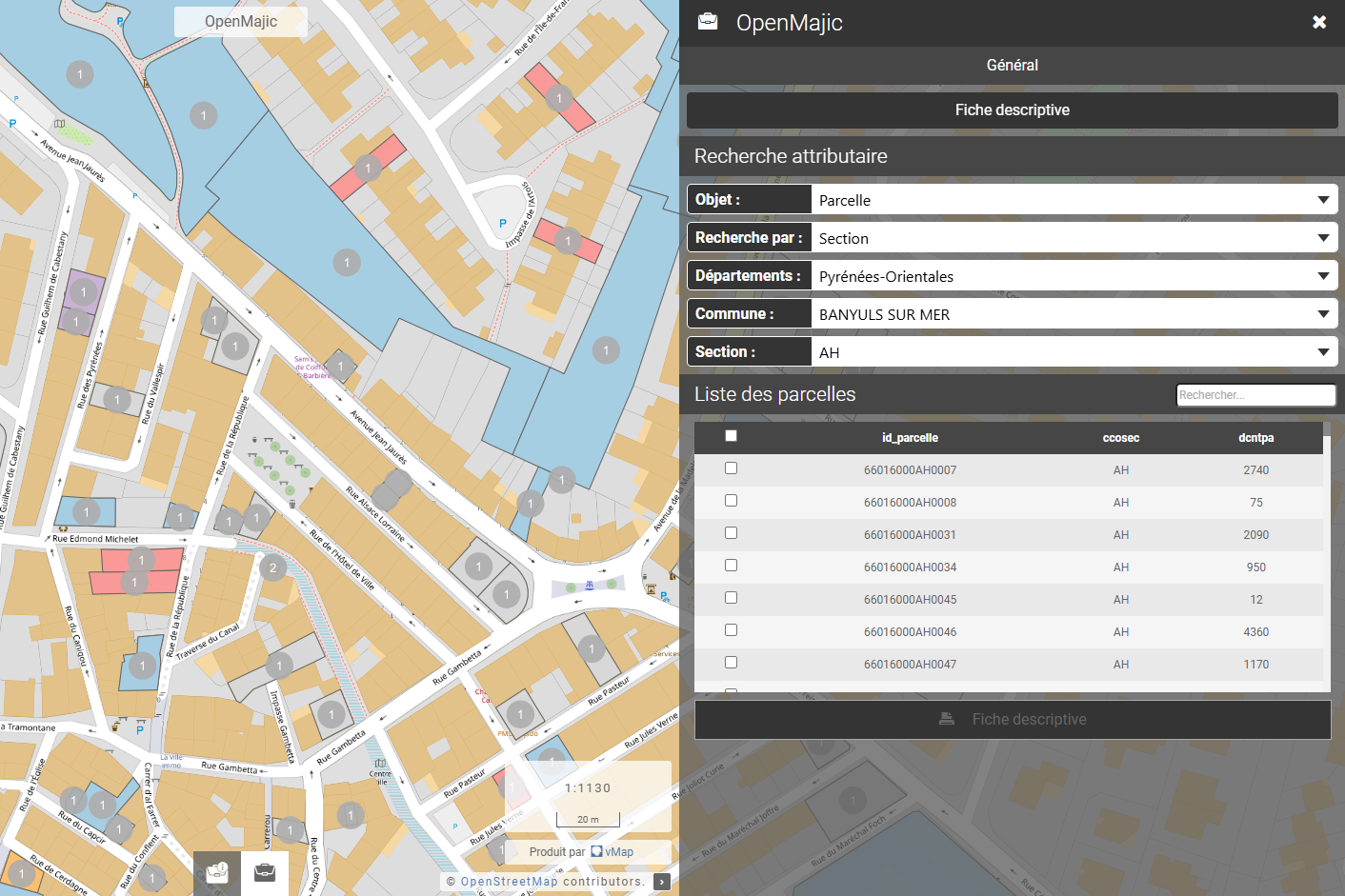Click the top Fiche descriptive button
The image size is (1345, 896).
1012,110
